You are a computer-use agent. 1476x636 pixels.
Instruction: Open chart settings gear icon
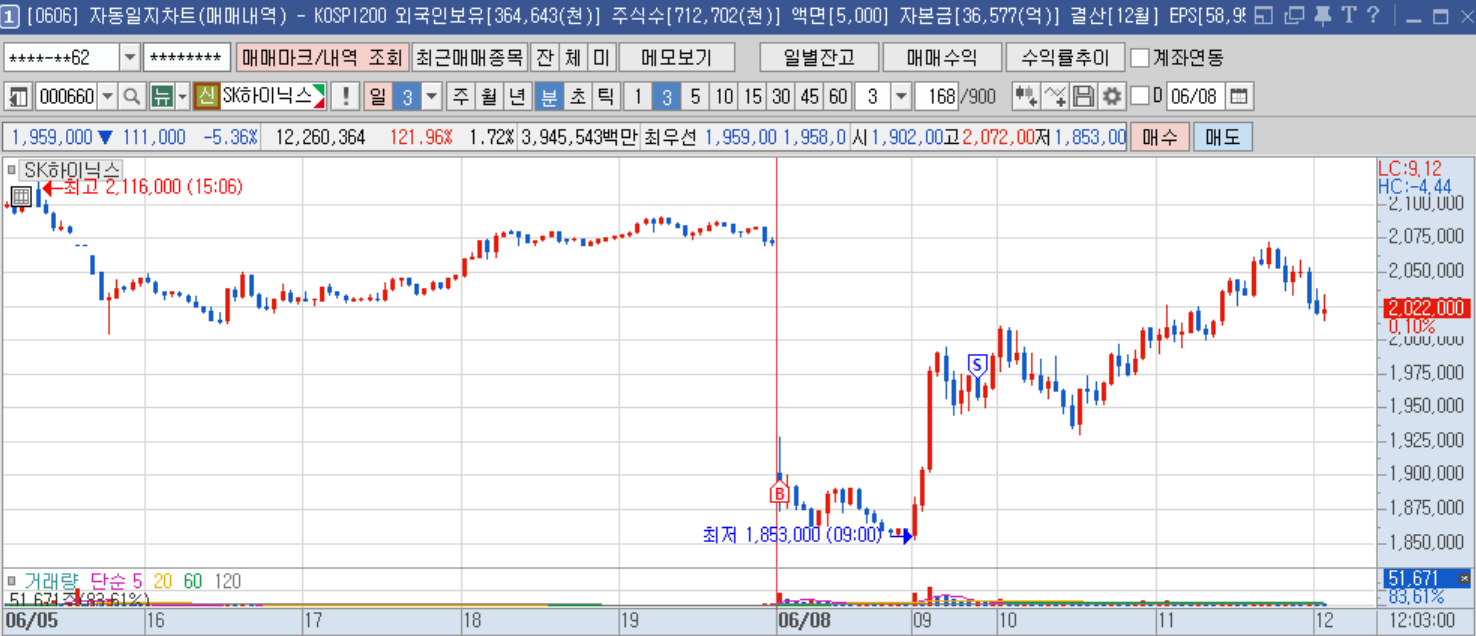pyautogui.click(x=1111, y=97)
